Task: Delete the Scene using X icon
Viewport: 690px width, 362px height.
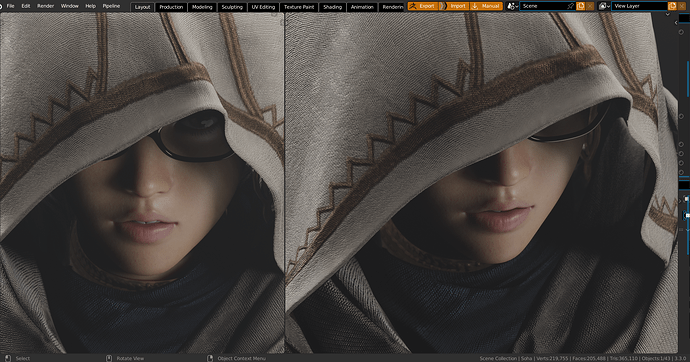Action: (590, 6)
